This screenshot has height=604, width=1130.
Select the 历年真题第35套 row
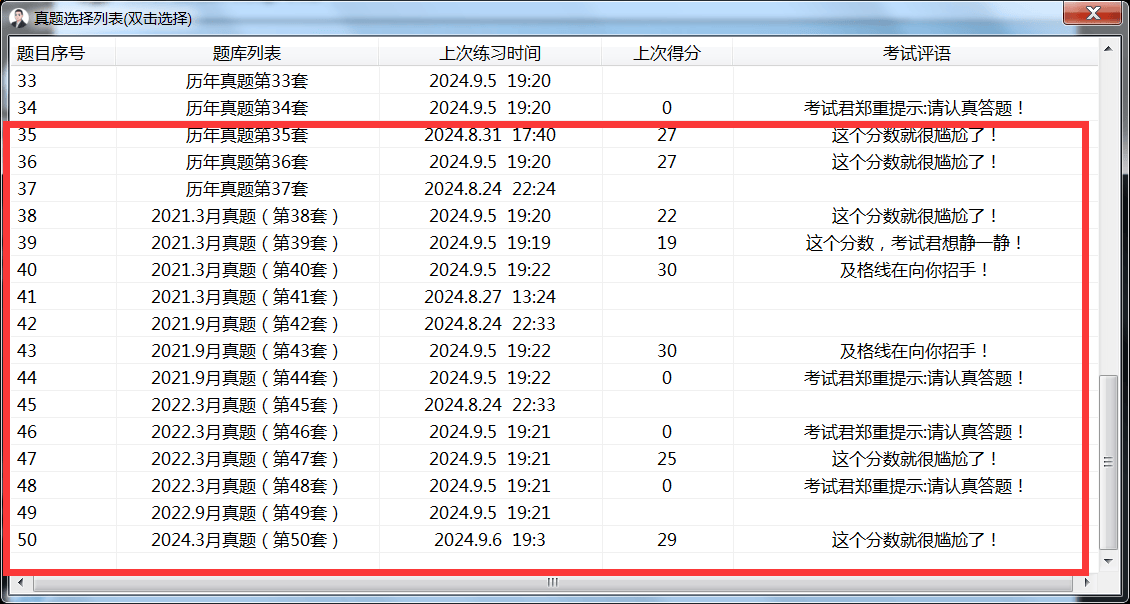pyautogui.click(x=247, y=135)
